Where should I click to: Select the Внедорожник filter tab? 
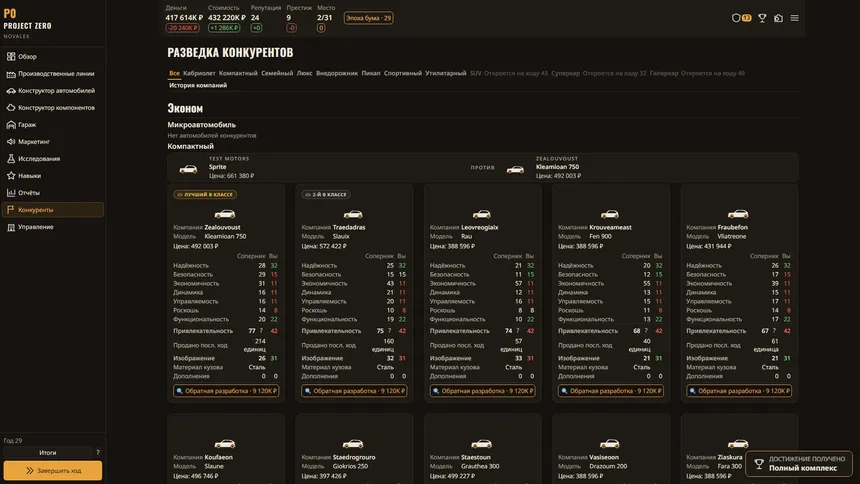click(337, 73)
